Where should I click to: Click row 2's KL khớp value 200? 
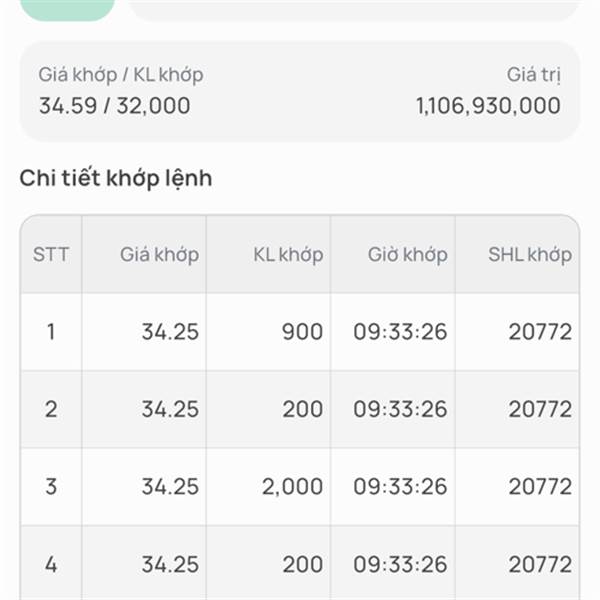[x=302, y=409]
